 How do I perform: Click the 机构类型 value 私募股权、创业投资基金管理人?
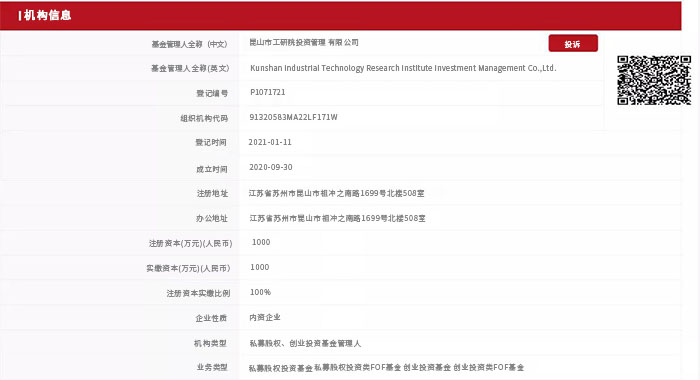[305, 343]
